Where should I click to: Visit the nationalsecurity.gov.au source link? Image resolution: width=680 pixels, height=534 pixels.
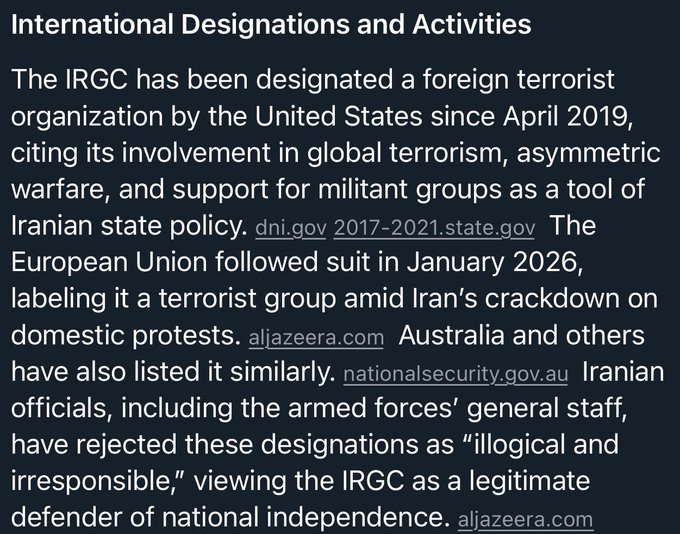[x=455, y=375]
